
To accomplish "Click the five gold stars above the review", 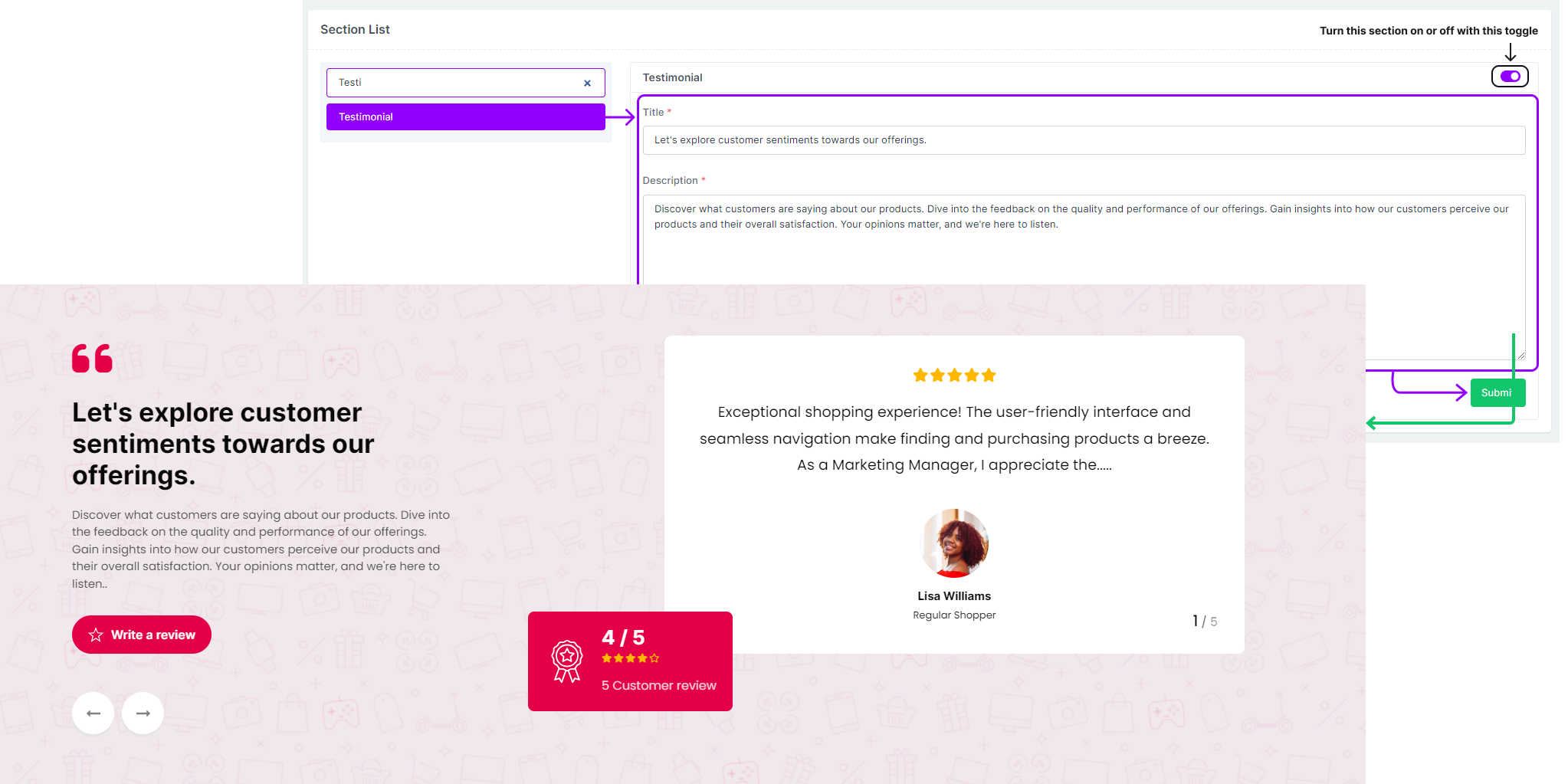I will coord(954,376).
